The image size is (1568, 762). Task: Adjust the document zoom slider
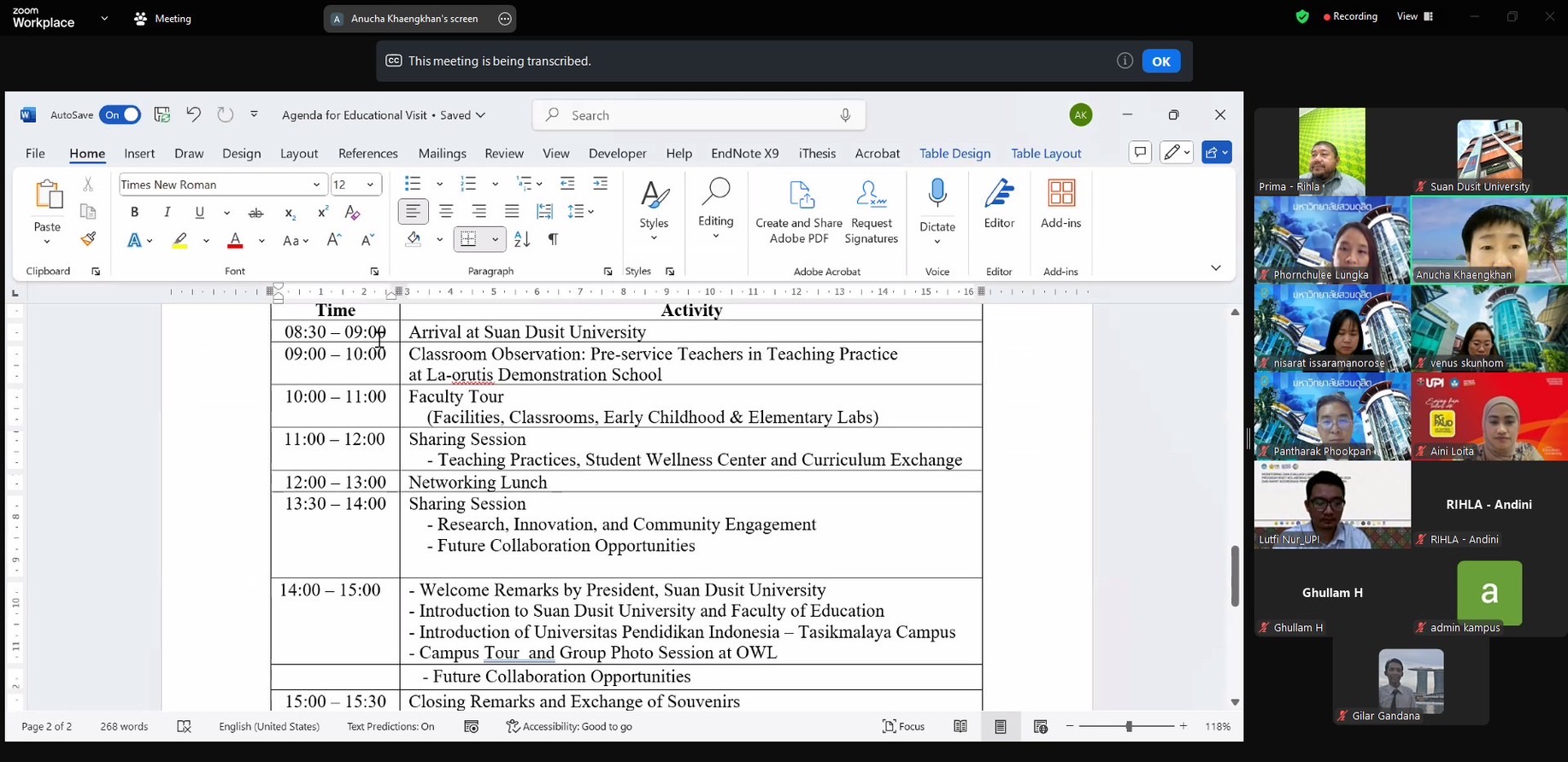[1129, 726]
